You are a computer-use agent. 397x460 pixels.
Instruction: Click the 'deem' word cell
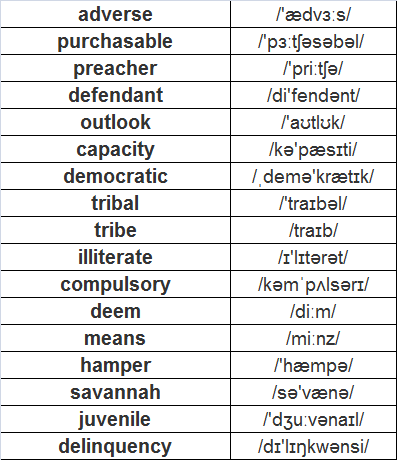tap(115, 311)
